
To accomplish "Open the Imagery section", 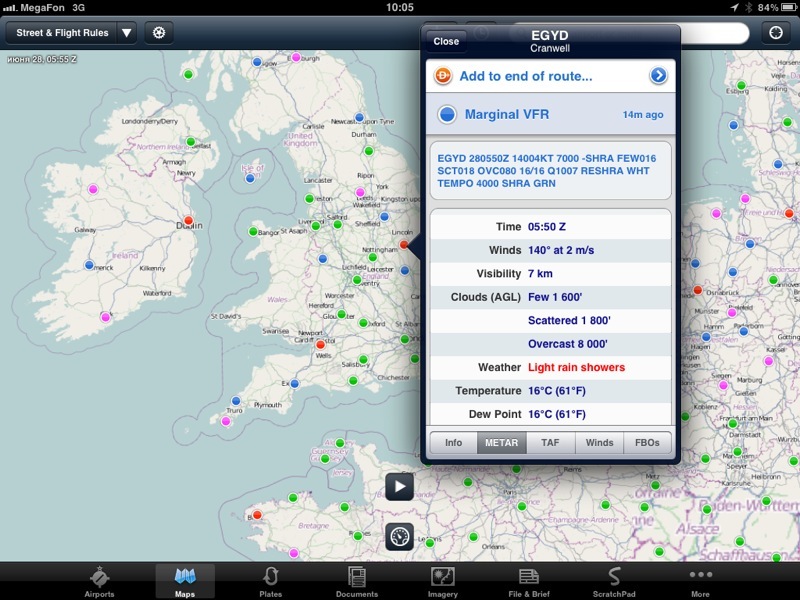I will (x=443, y=581).
